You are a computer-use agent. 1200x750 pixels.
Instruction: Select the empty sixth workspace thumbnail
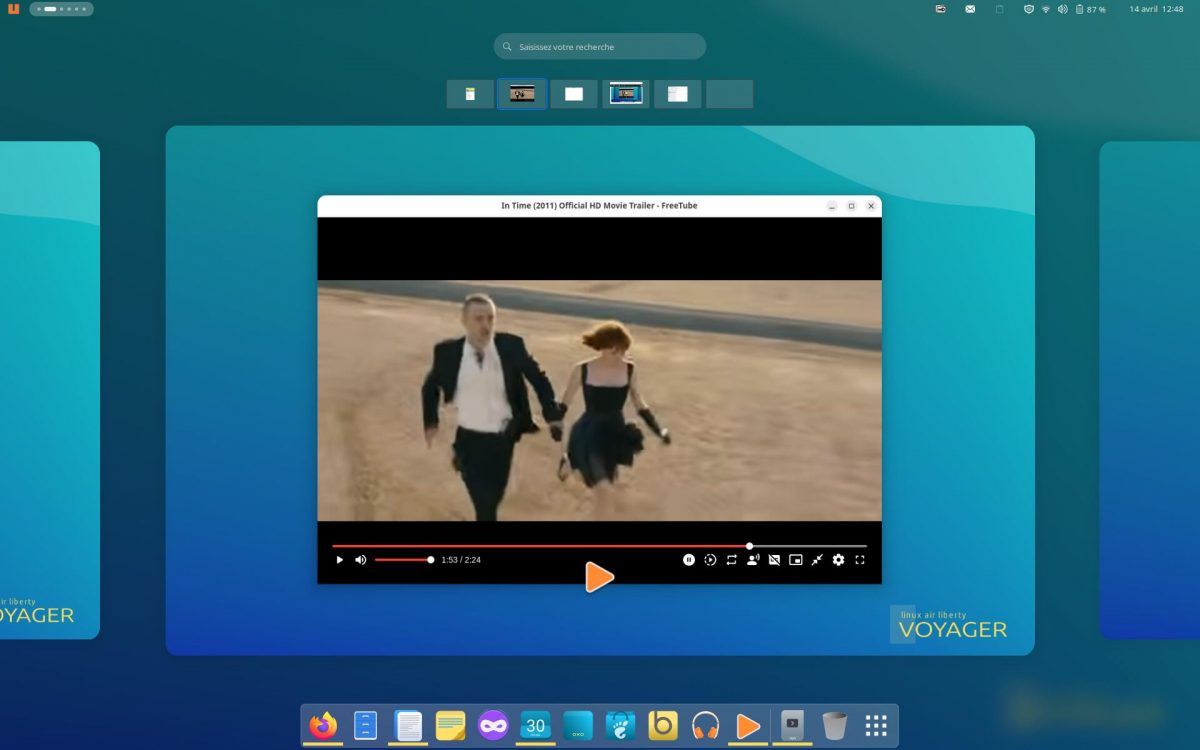click(x=730, y=94)
